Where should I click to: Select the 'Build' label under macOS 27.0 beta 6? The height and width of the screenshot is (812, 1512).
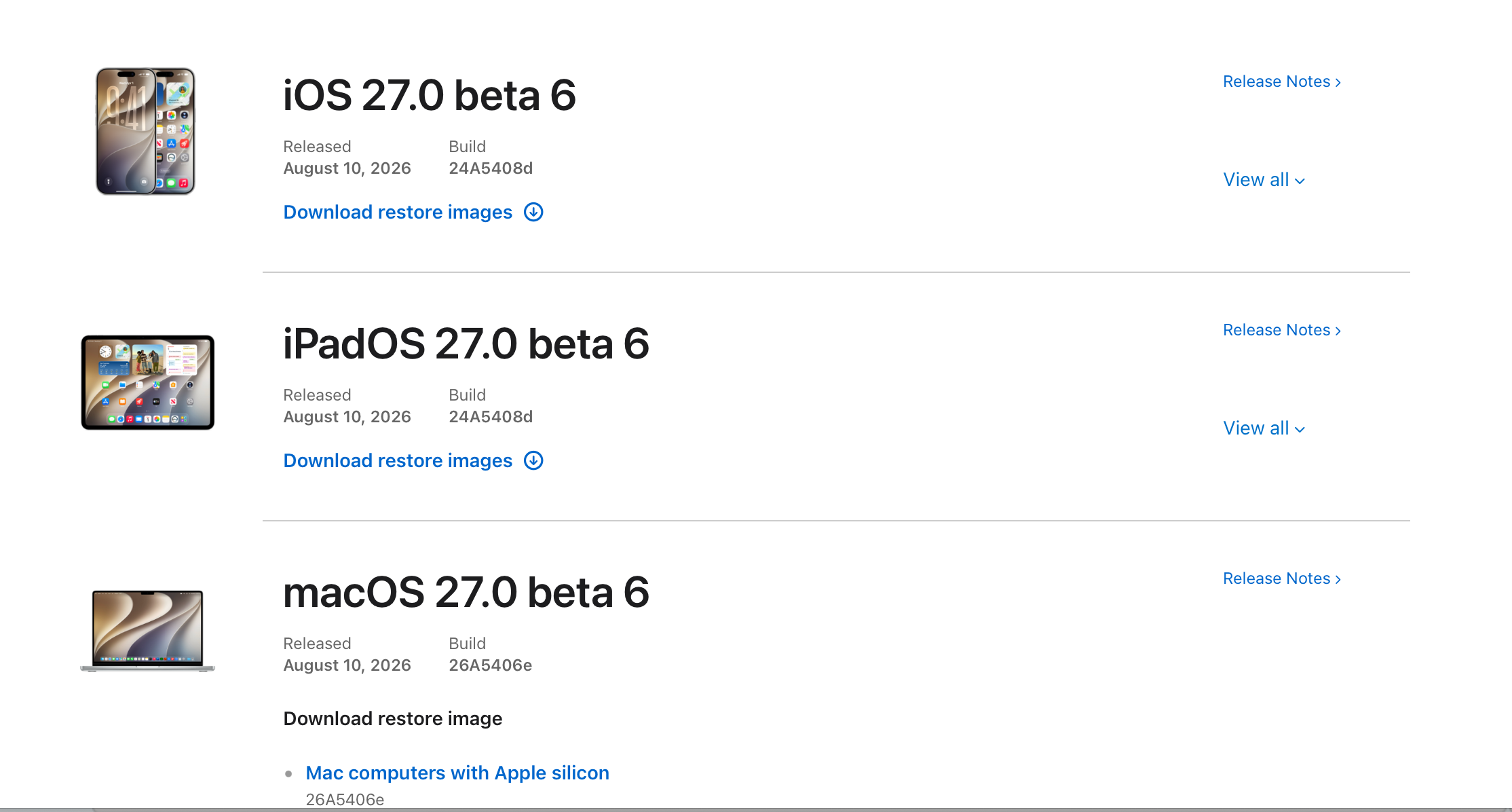(468, 644)
